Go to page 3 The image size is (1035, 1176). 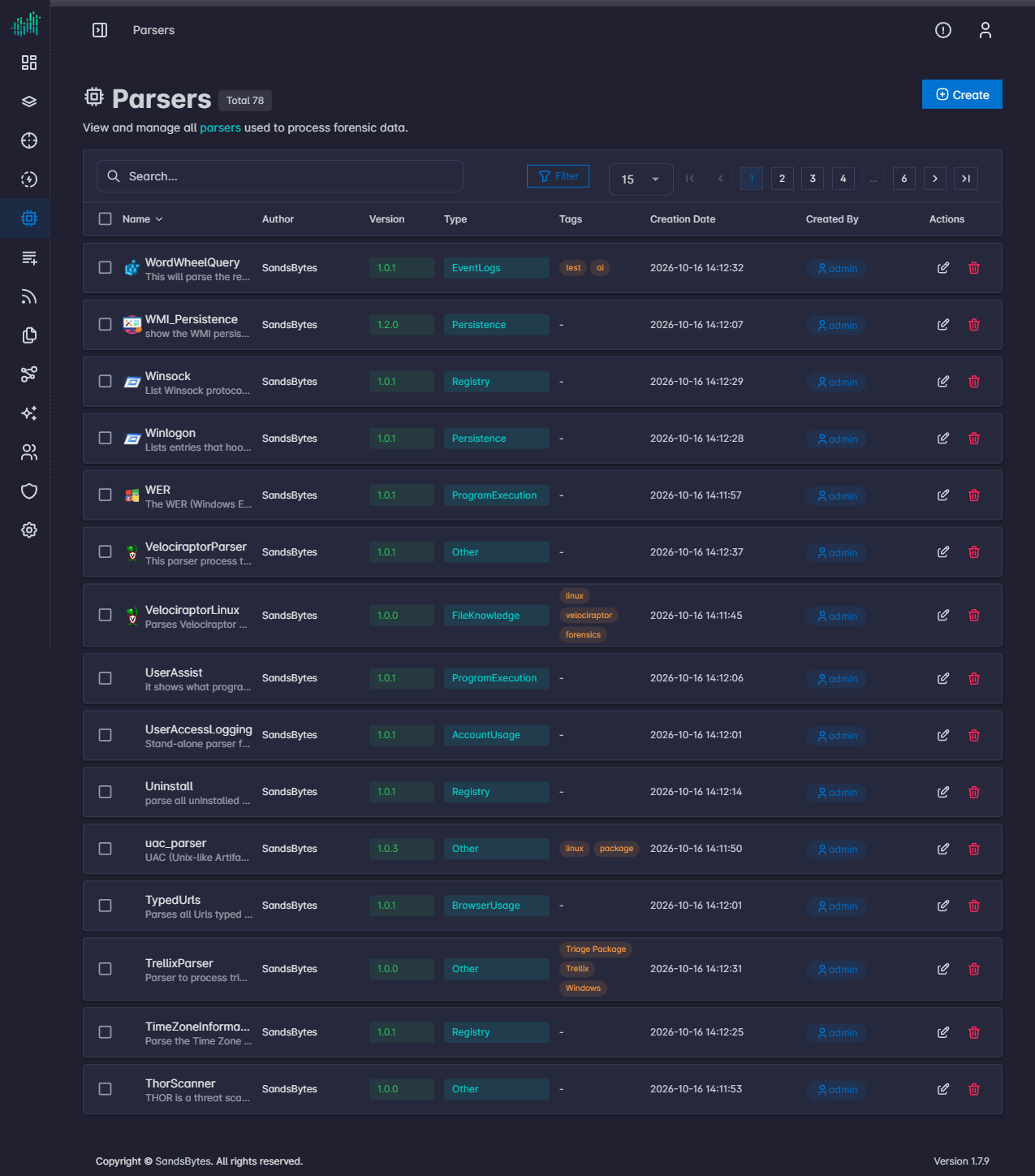813,179
